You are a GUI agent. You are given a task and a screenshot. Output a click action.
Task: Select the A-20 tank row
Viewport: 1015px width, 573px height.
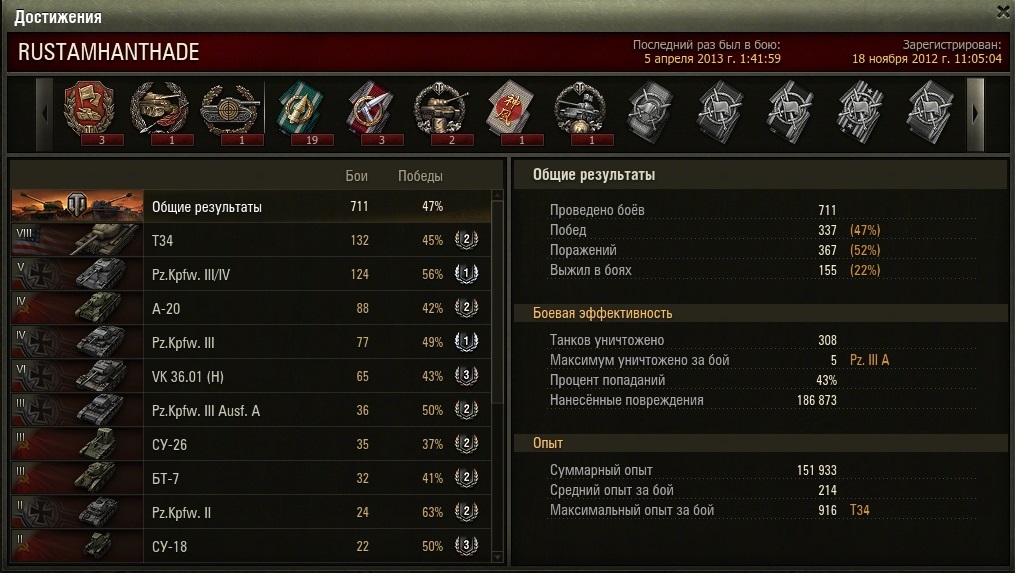point(251,308)
